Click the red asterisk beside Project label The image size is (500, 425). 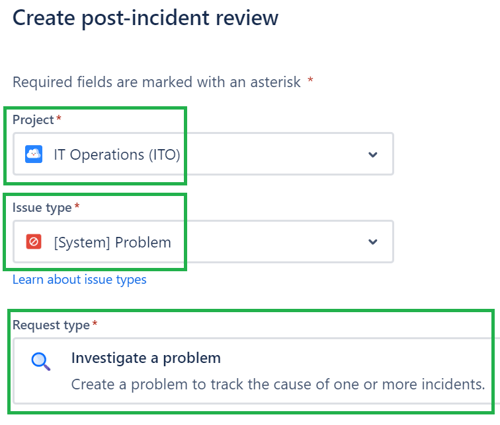tap(59, 118)
